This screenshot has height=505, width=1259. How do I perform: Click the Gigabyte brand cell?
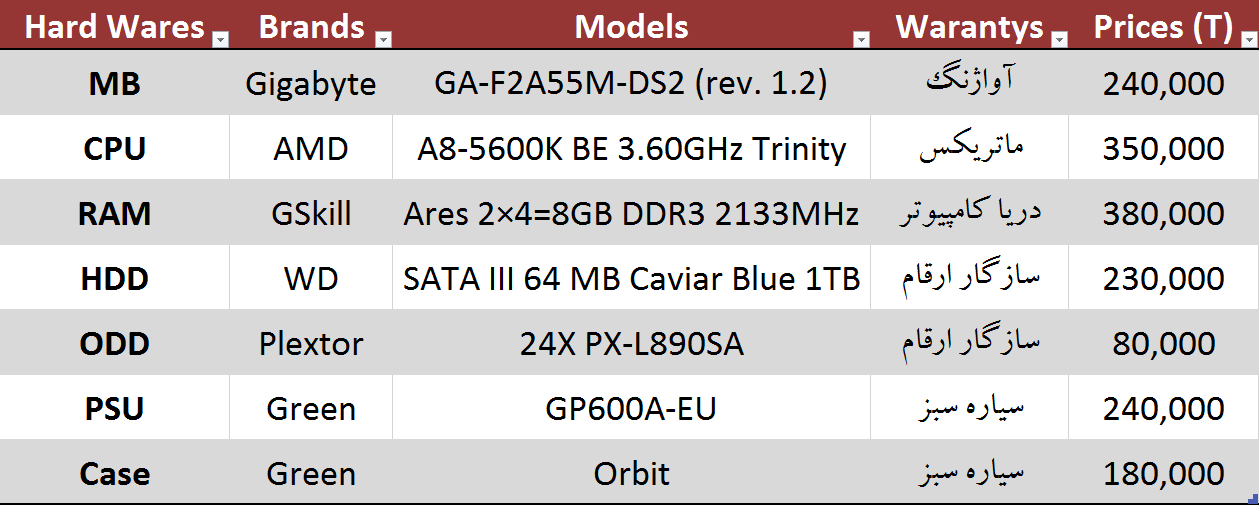[311, 84]
